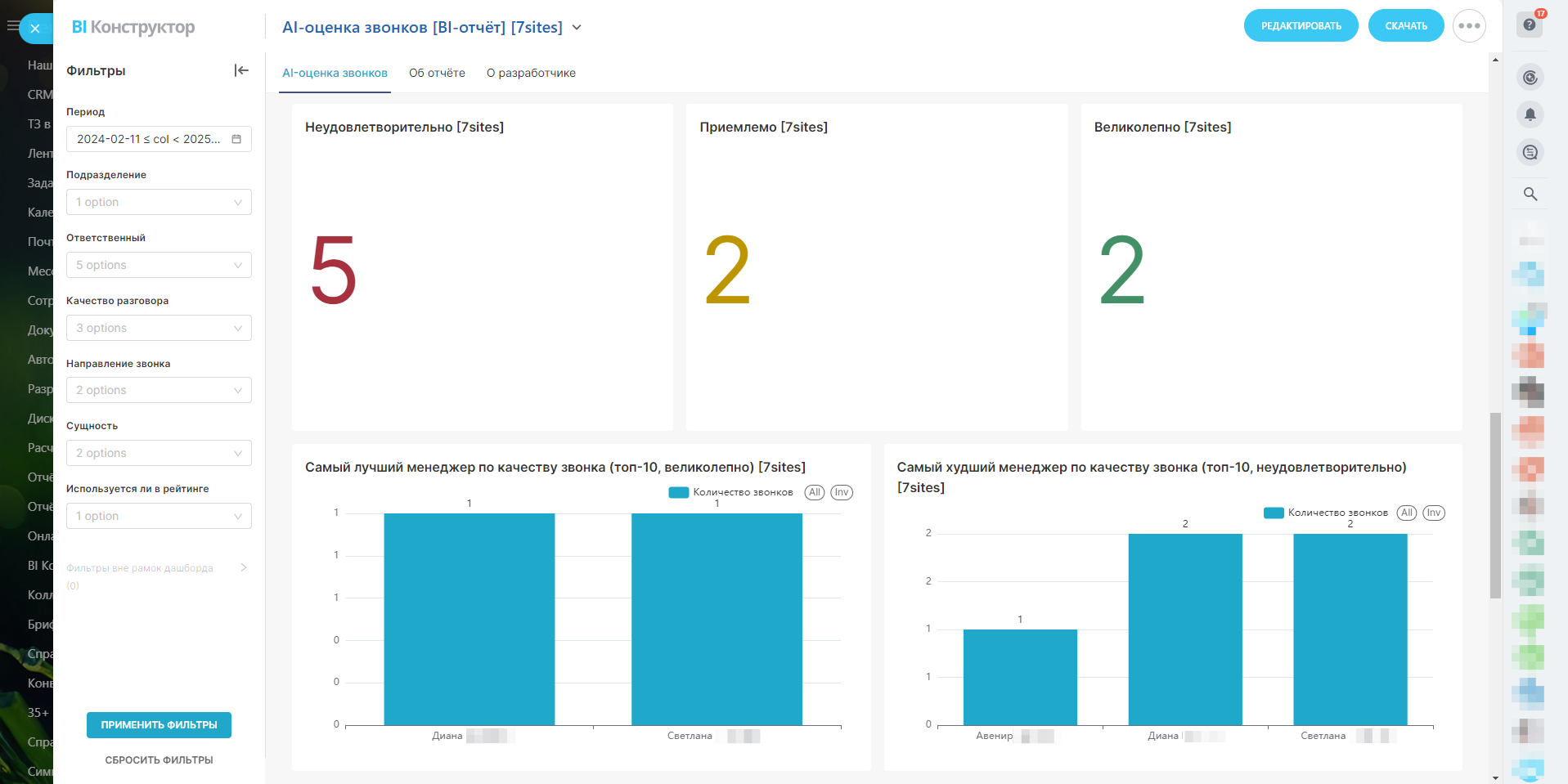Open report title dropdown chevron
Screen dimensions: 1568x784
pyautogui.click(x=577, y=27)
